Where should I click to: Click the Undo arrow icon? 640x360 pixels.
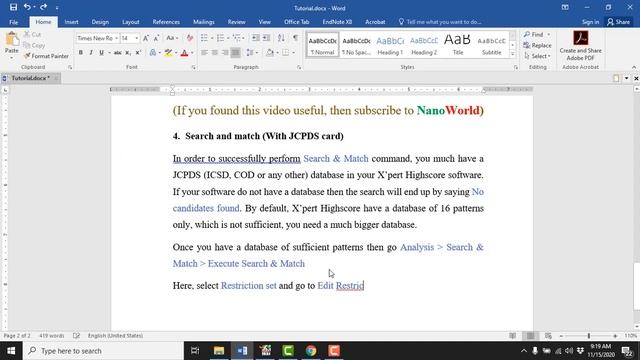[x=27, y=7]
